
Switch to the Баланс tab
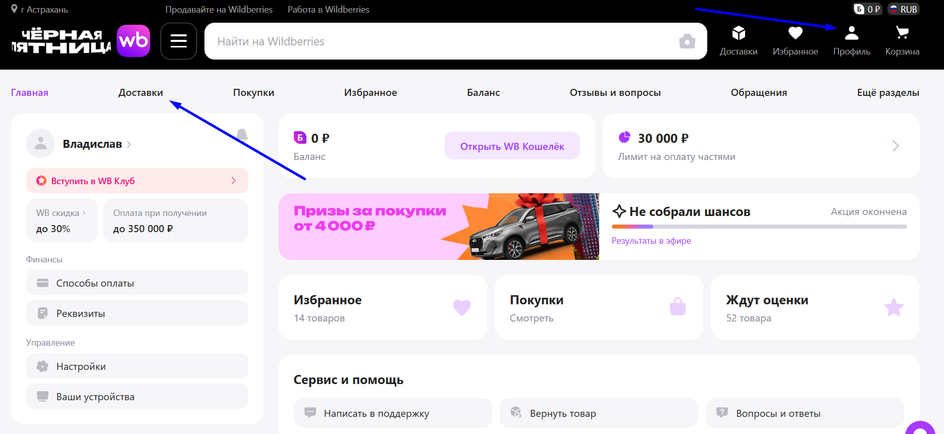(x=483, y=93)
